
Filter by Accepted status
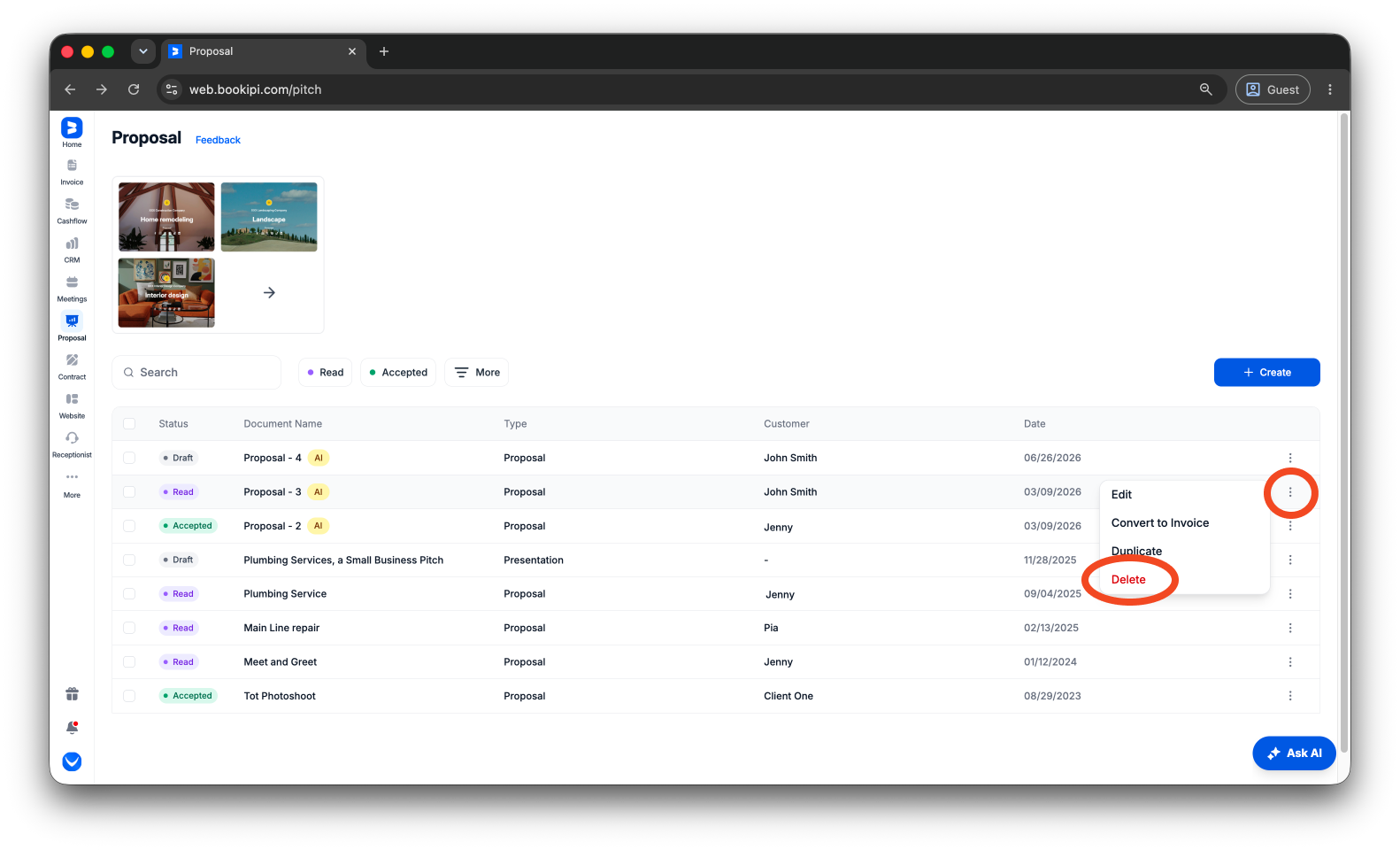(x=398, y=373)
